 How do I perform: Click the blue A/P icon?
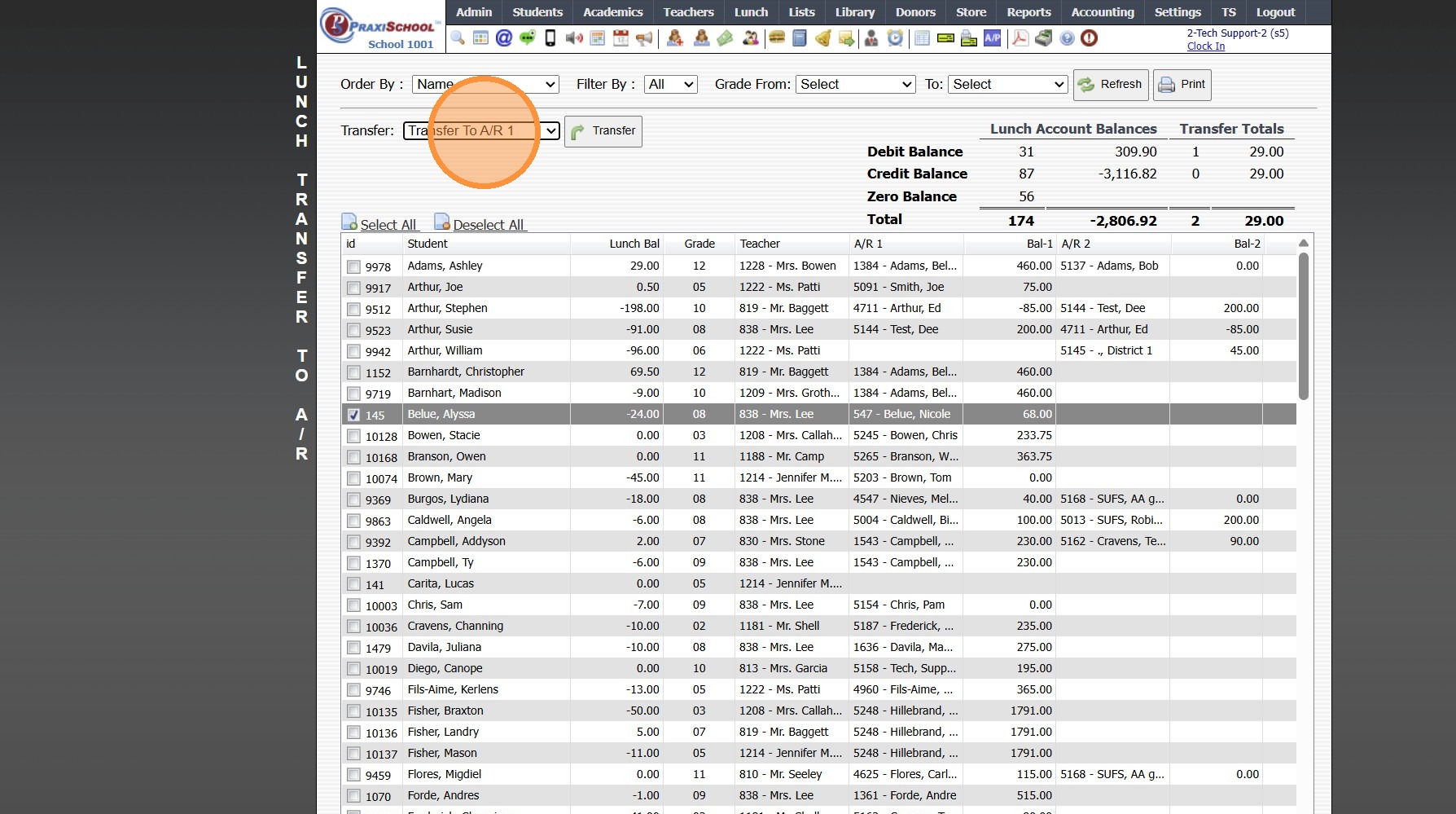(993, 38)
